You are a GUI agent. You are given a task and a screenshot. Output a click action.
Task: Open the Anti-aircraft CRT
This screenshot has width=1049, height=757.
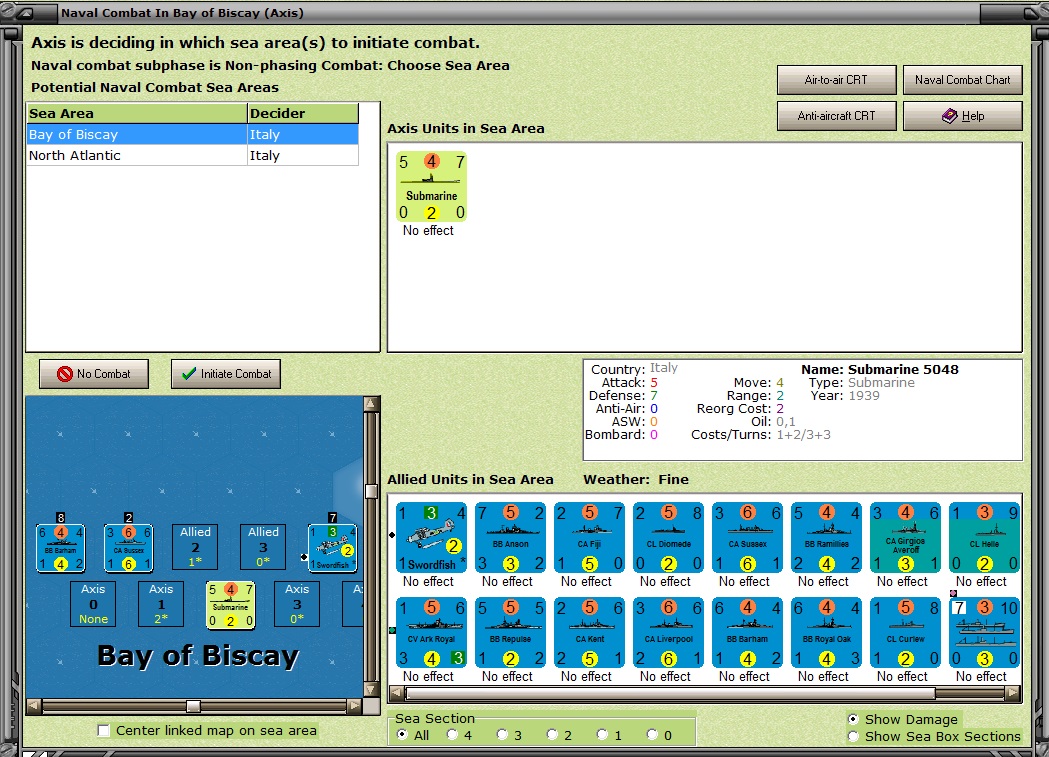836,116
